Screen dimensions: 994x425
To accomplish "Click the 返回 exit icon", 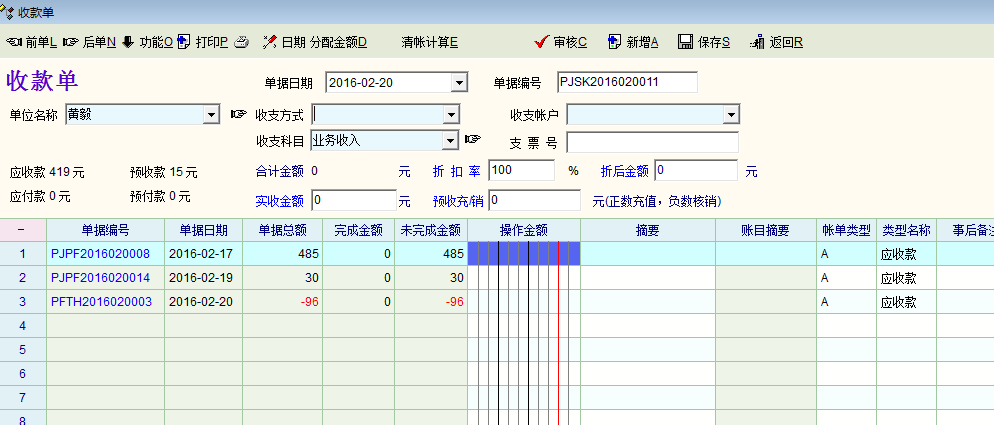I will pyautogui.click(x=757, y=42).
